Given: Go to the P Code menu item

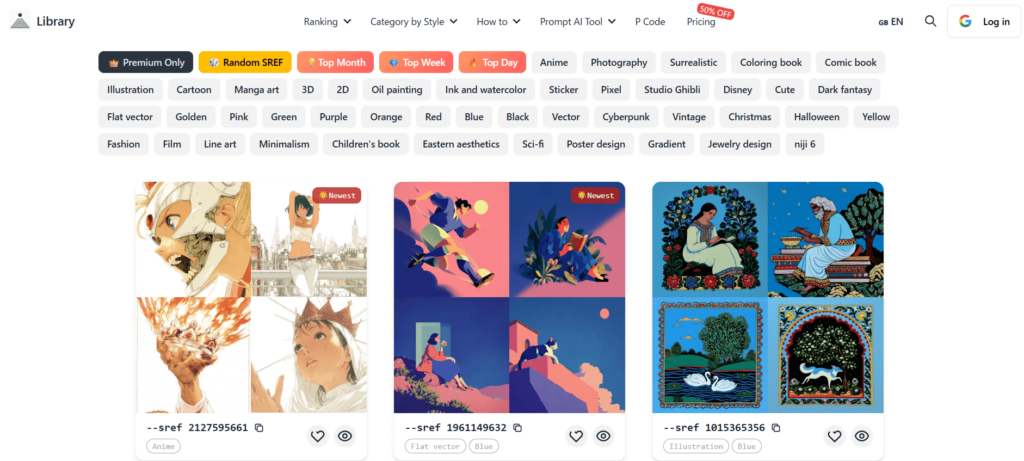Looking at the screenshot, I should coord(650,22).
